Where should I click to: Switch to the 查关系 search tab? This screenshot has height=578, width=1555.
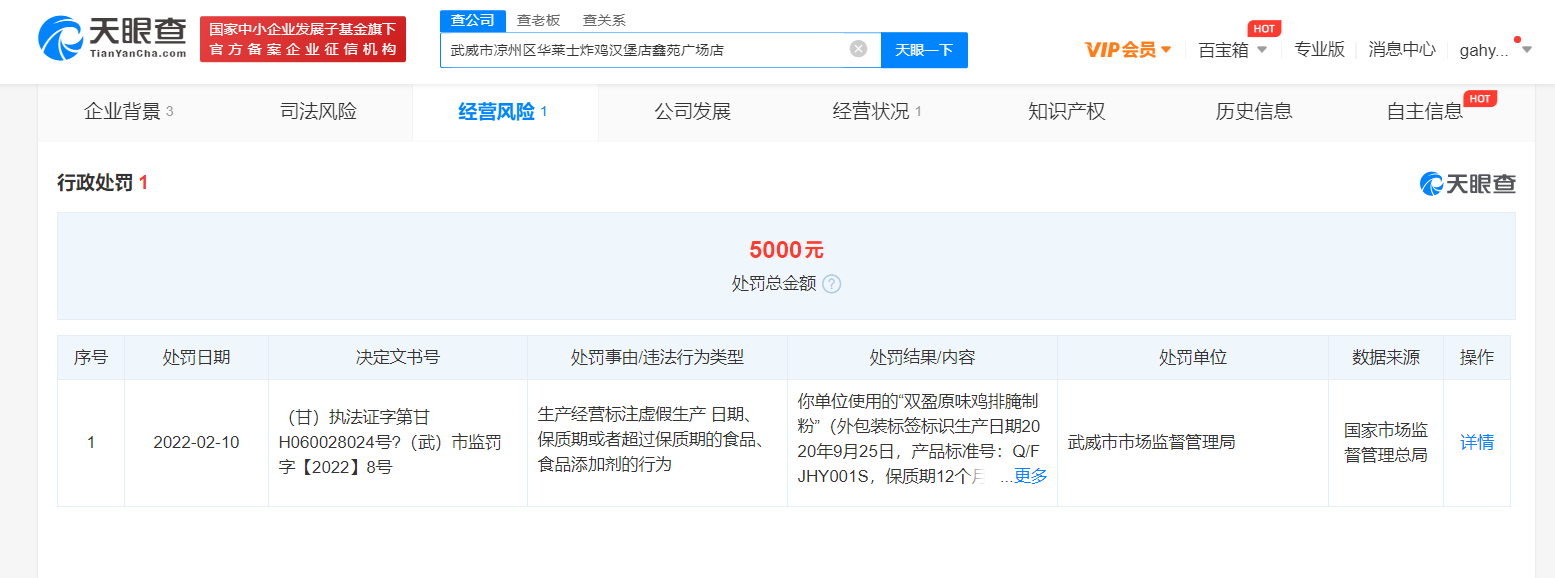(x=604, y=20)
